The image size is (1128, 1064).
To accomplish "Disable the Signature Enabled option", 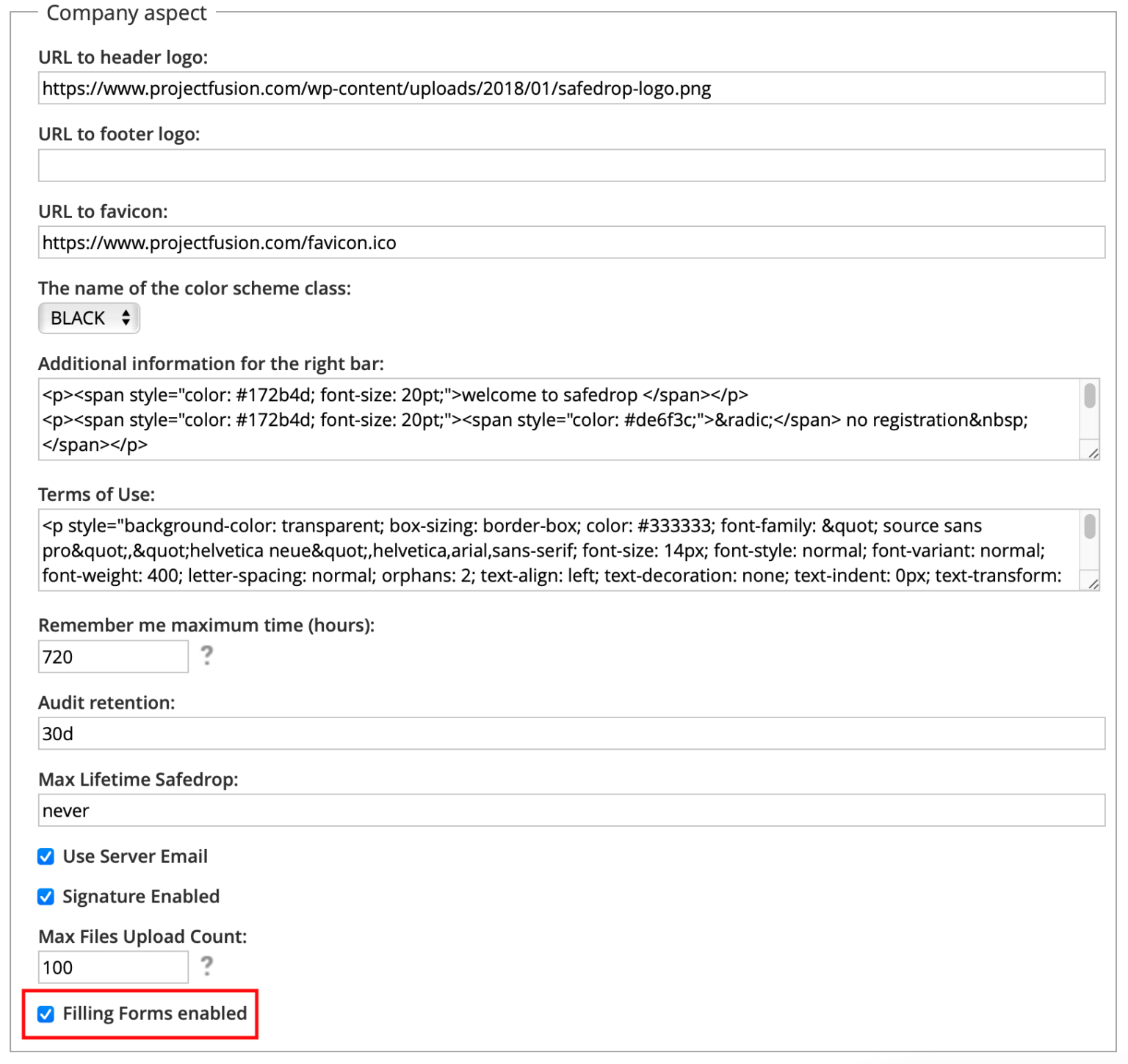I will [46, 896].
